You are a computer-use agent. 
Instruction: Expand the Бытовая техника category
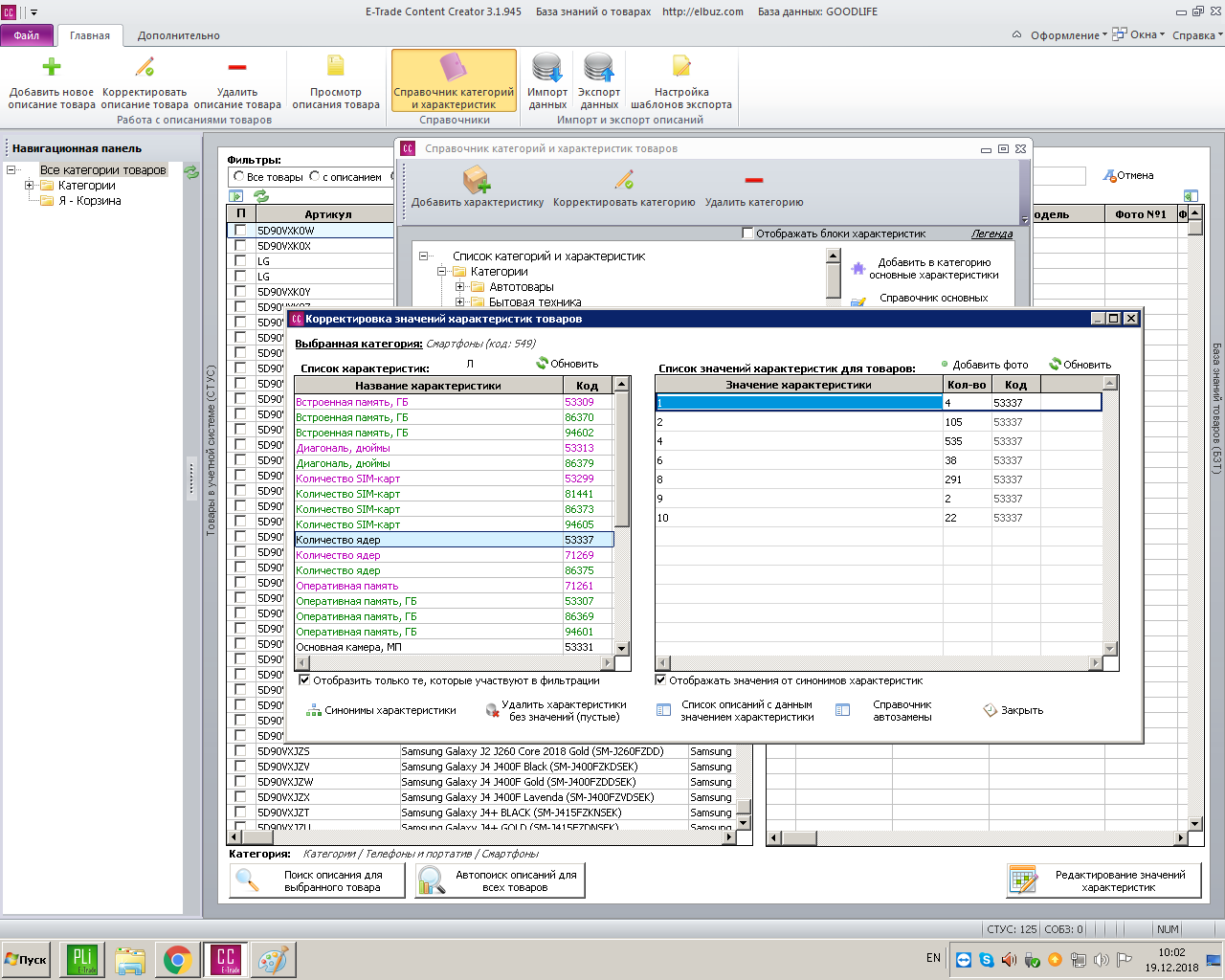460,302
